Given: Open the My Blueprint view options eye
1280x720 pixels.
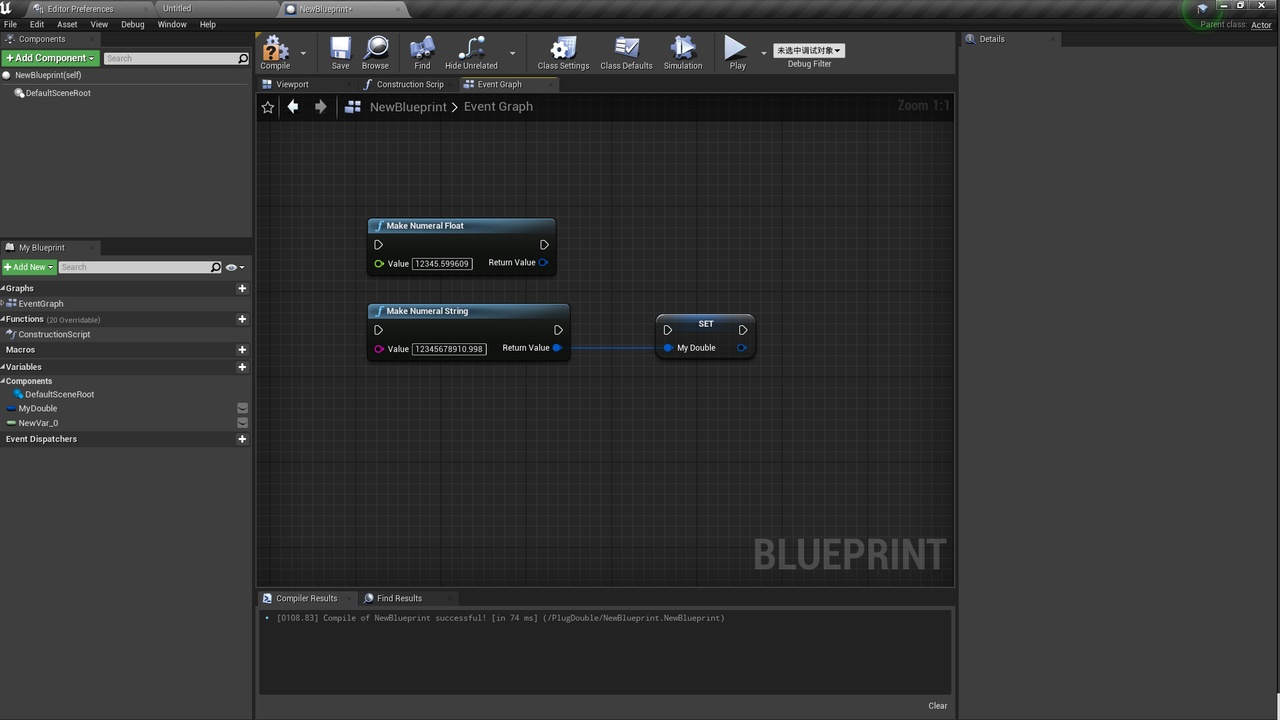Looking at the screenshot, I should pos(234,267).
